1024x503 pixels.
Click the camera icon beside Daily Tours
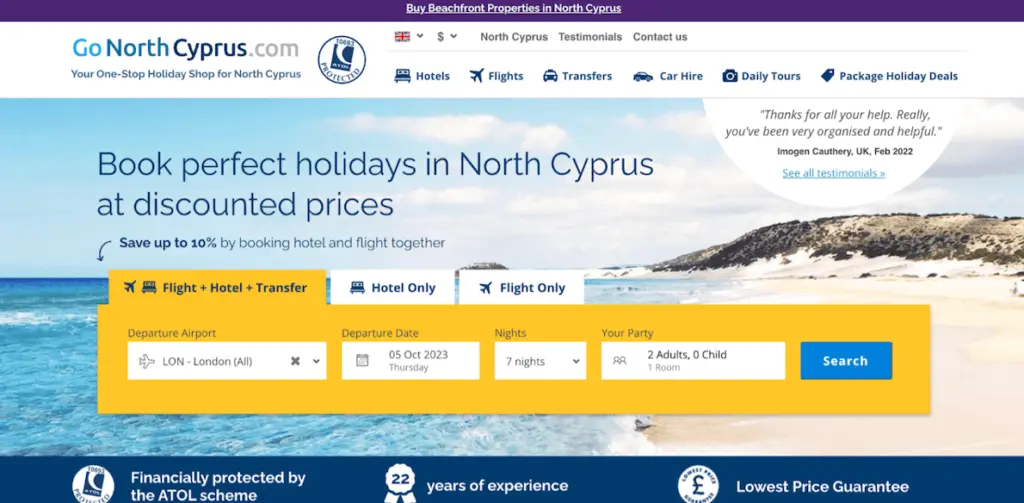pos(730,76)
